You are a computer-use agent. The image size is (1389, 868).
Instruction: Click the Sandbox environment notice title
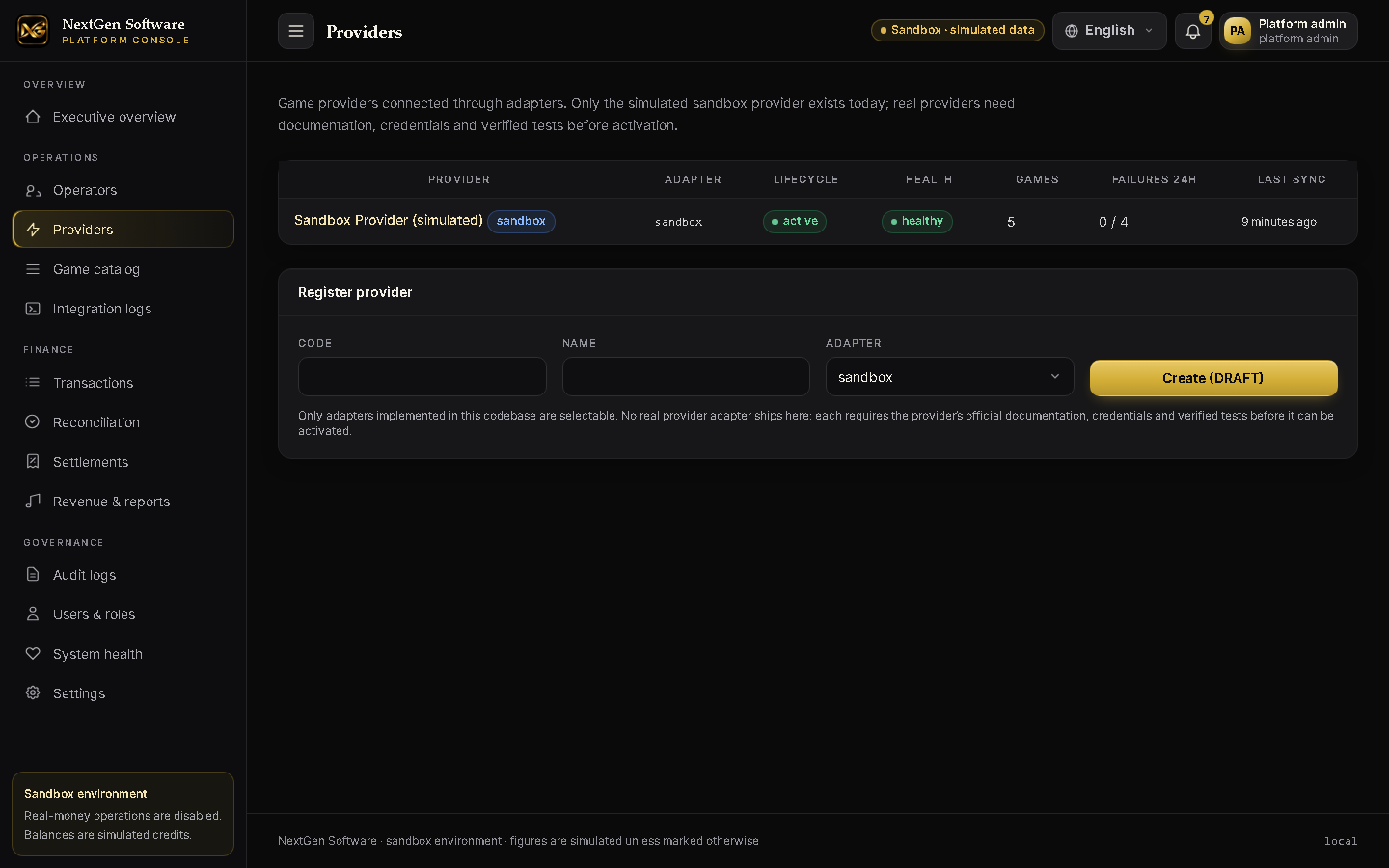pos(86,794)
